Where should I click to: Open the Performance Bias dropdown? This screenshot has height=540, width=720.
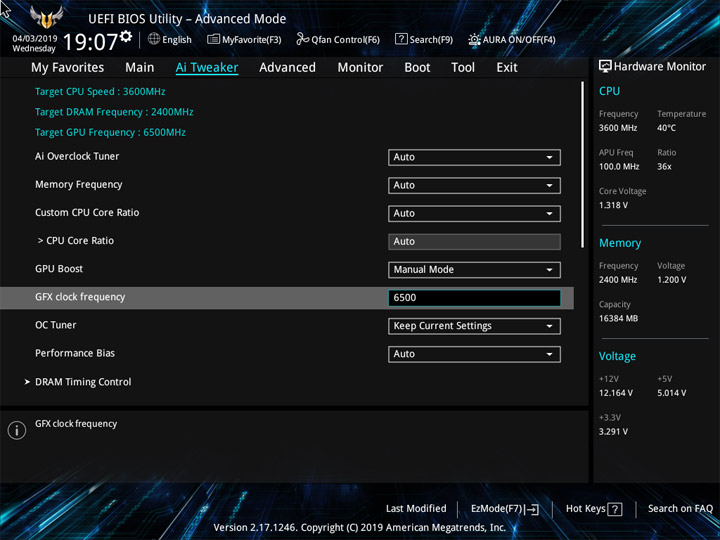click(x=474, y=354)
